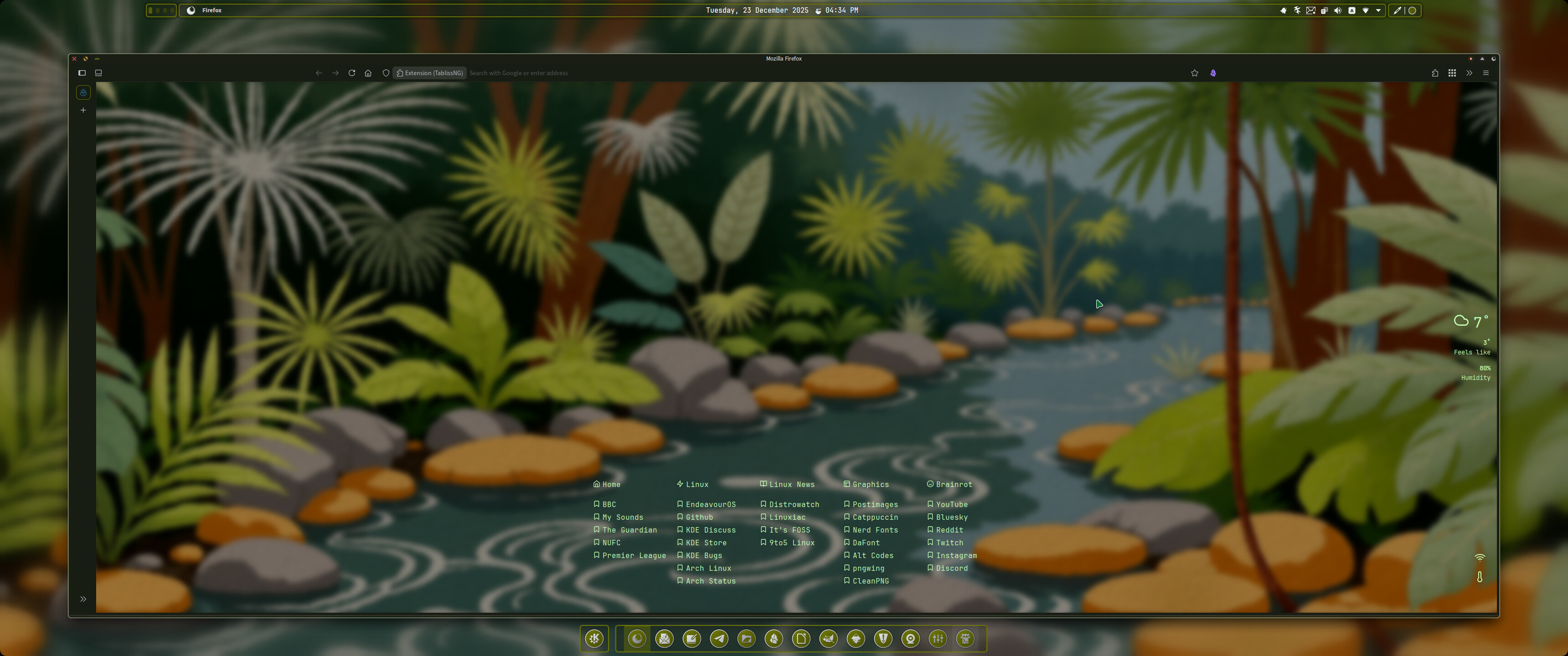Screen dimensions: 1568x656
Task: Open the mixer sliders app in dock
Action: pyautogui.click(x=938, y=638)
